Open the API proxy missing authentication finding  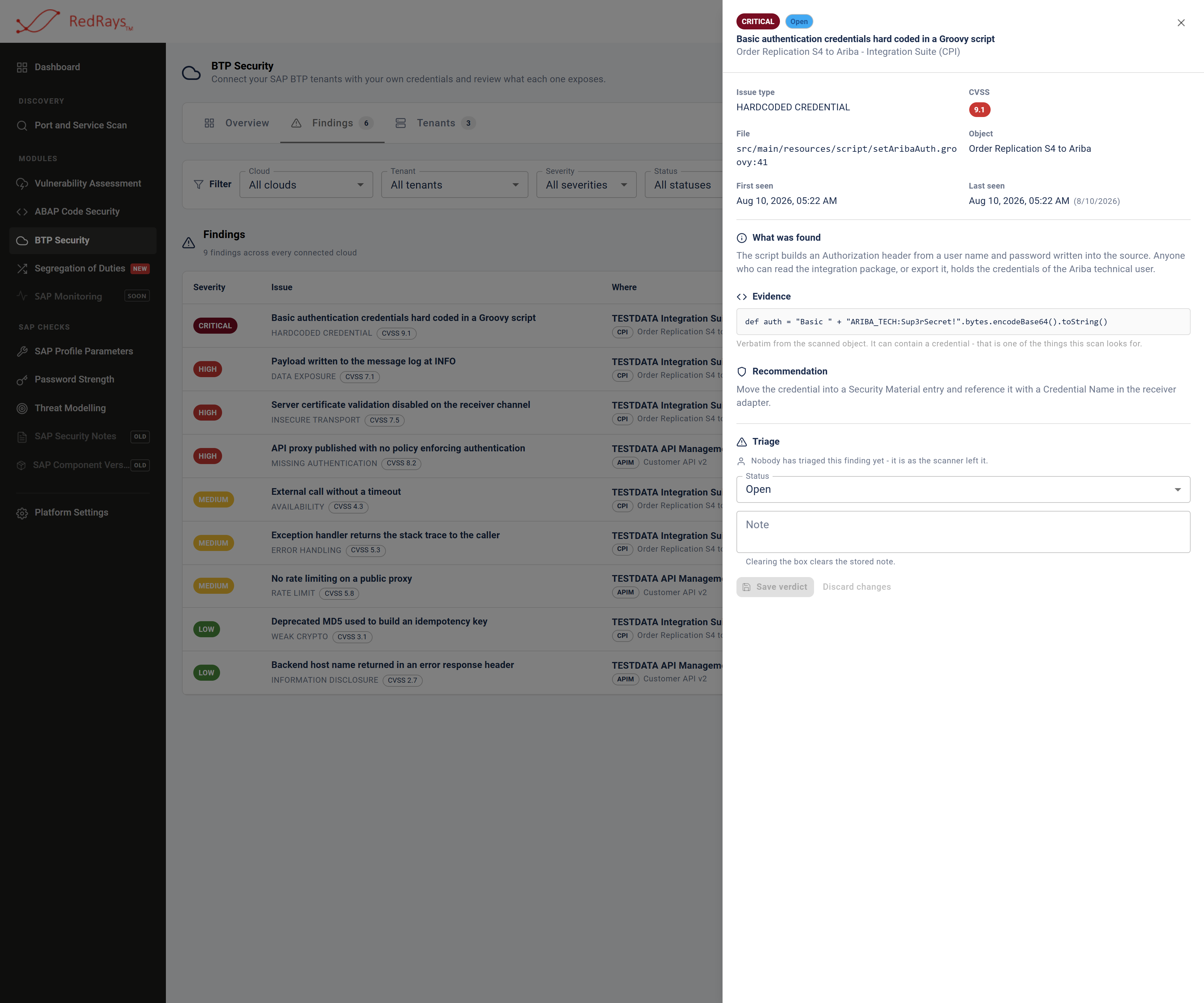pyautogui.click(x=453, y=456)
